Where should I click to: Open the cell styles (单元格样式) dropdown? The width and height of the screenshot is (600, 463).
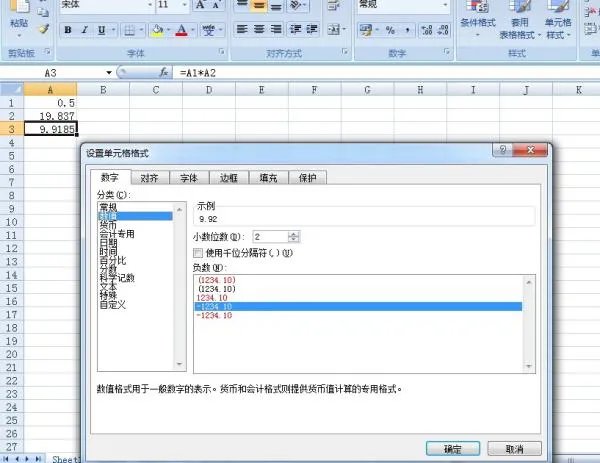click(x=558, y=19)
